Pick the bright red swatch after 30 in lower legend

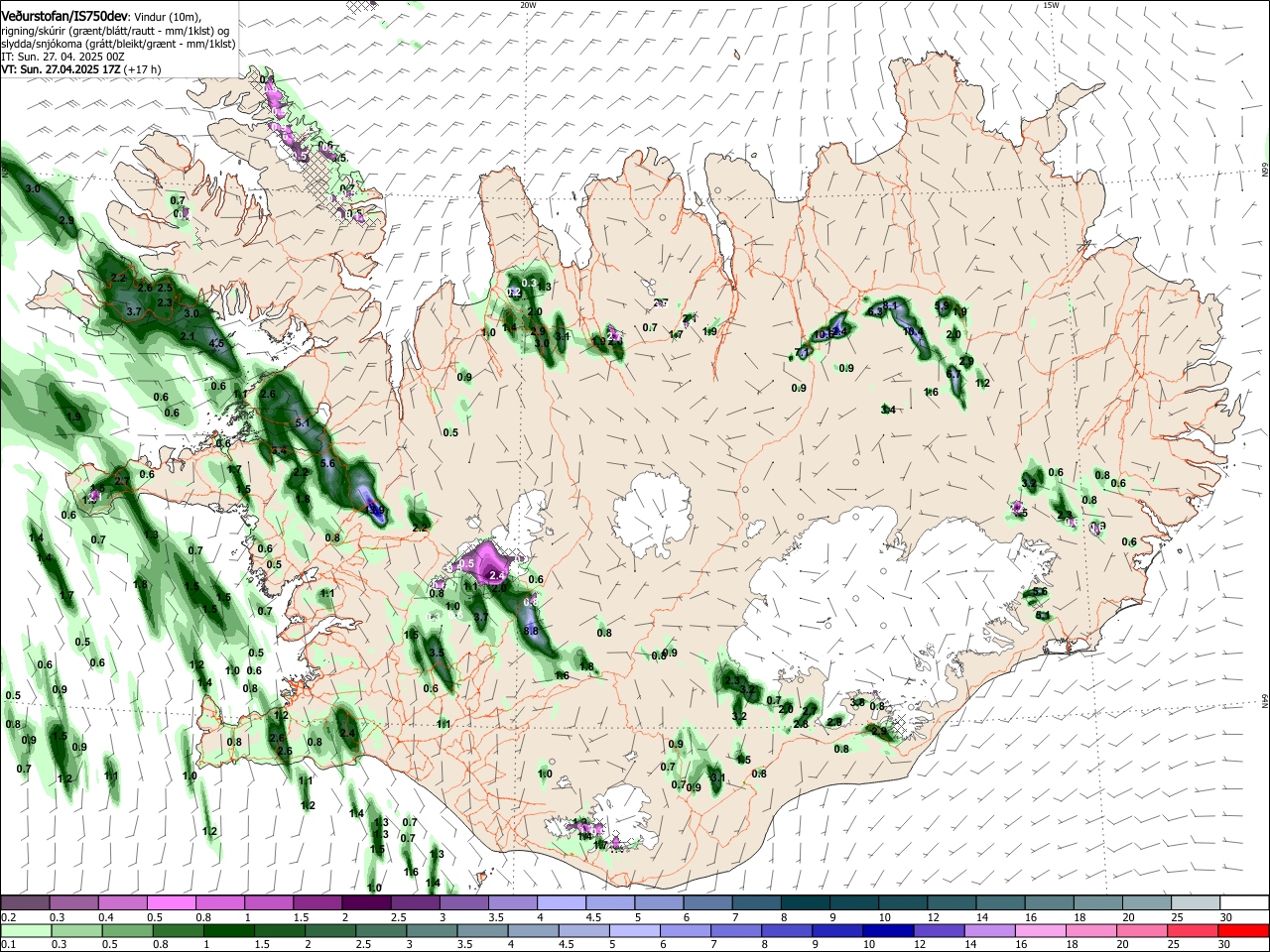[1243, 930]
